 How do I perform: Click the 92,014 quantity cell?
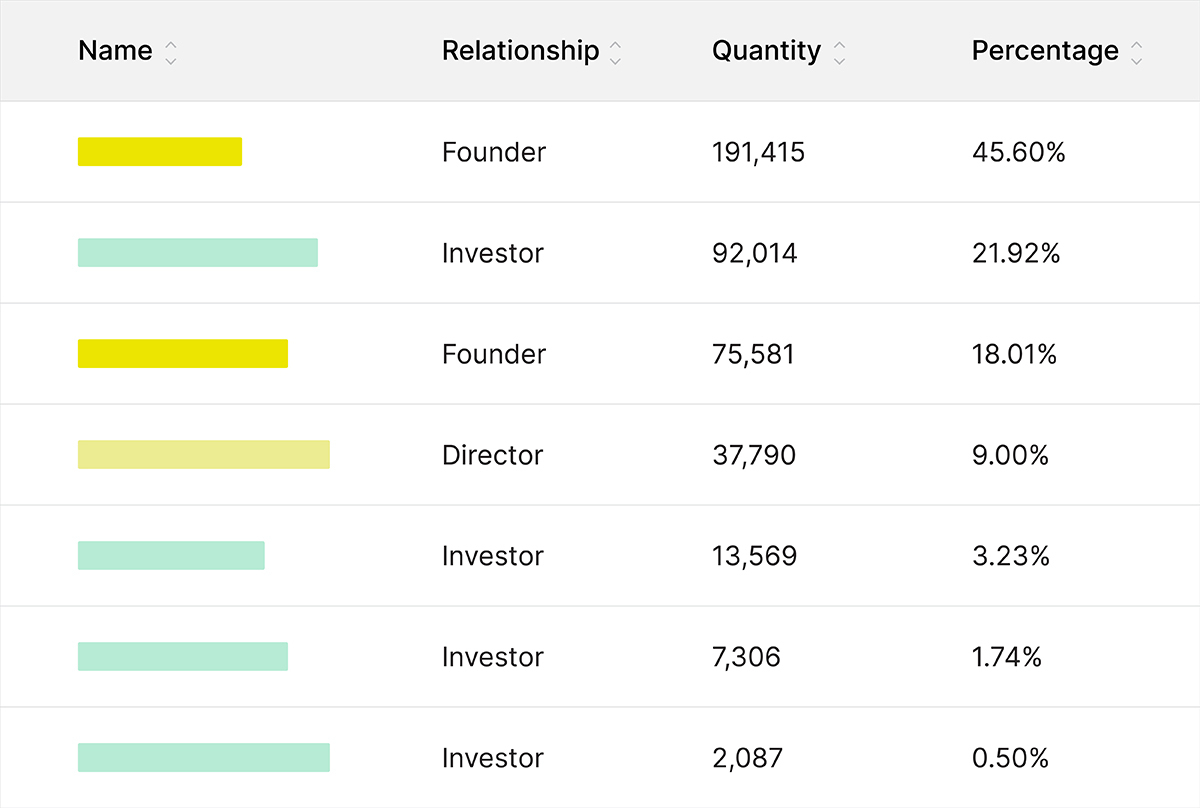pos(754,253)
